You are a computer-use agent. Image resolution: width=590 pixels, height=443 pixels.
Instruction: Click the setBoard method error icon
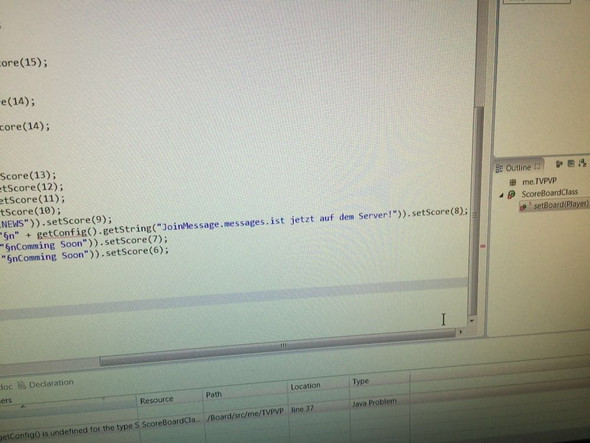(523, 206)
